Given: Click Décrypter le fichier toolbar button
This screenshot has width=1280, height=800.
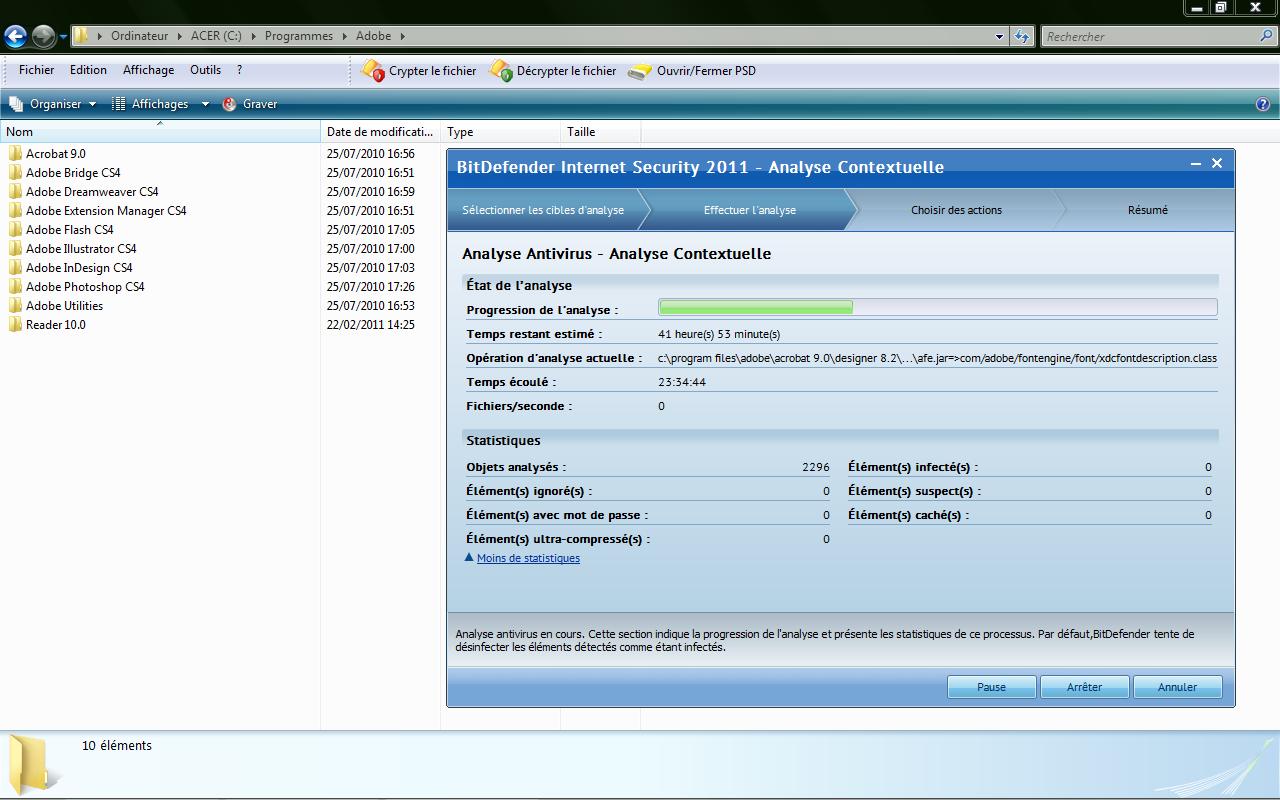Looking at the screenshot, I should pyautogui.click(x=553, y=71).
